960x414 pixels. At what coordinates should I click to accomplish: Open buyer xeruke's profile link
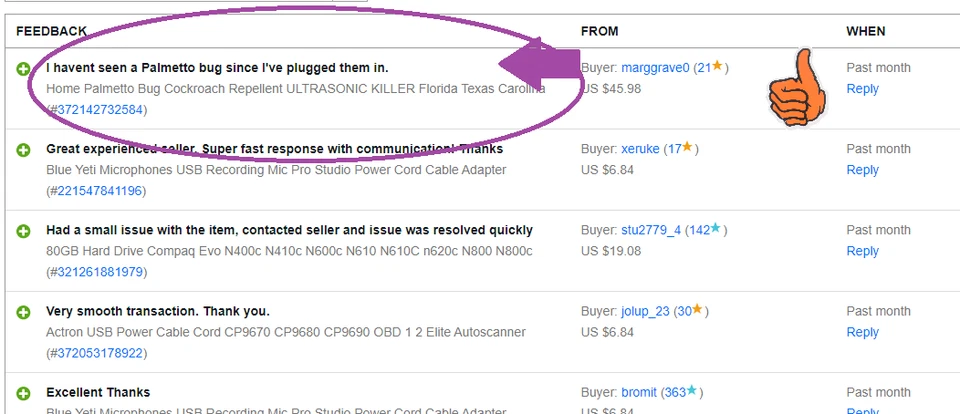[640, 149]
